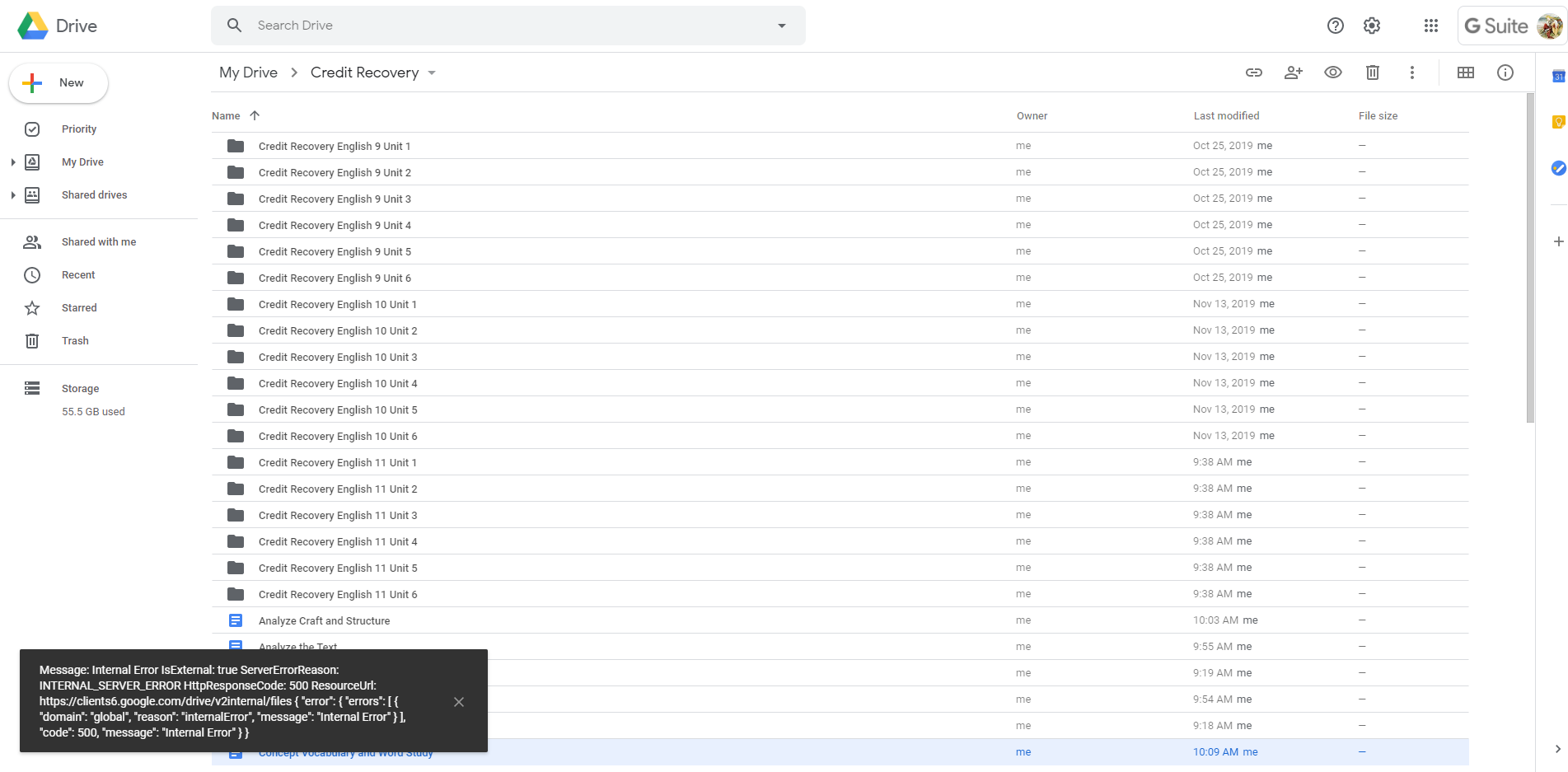This screenshot has width=1568, height=772.
Task: Select folder Credit Recovery English 11 Unit 2
Action: click(x=840, y=489)
